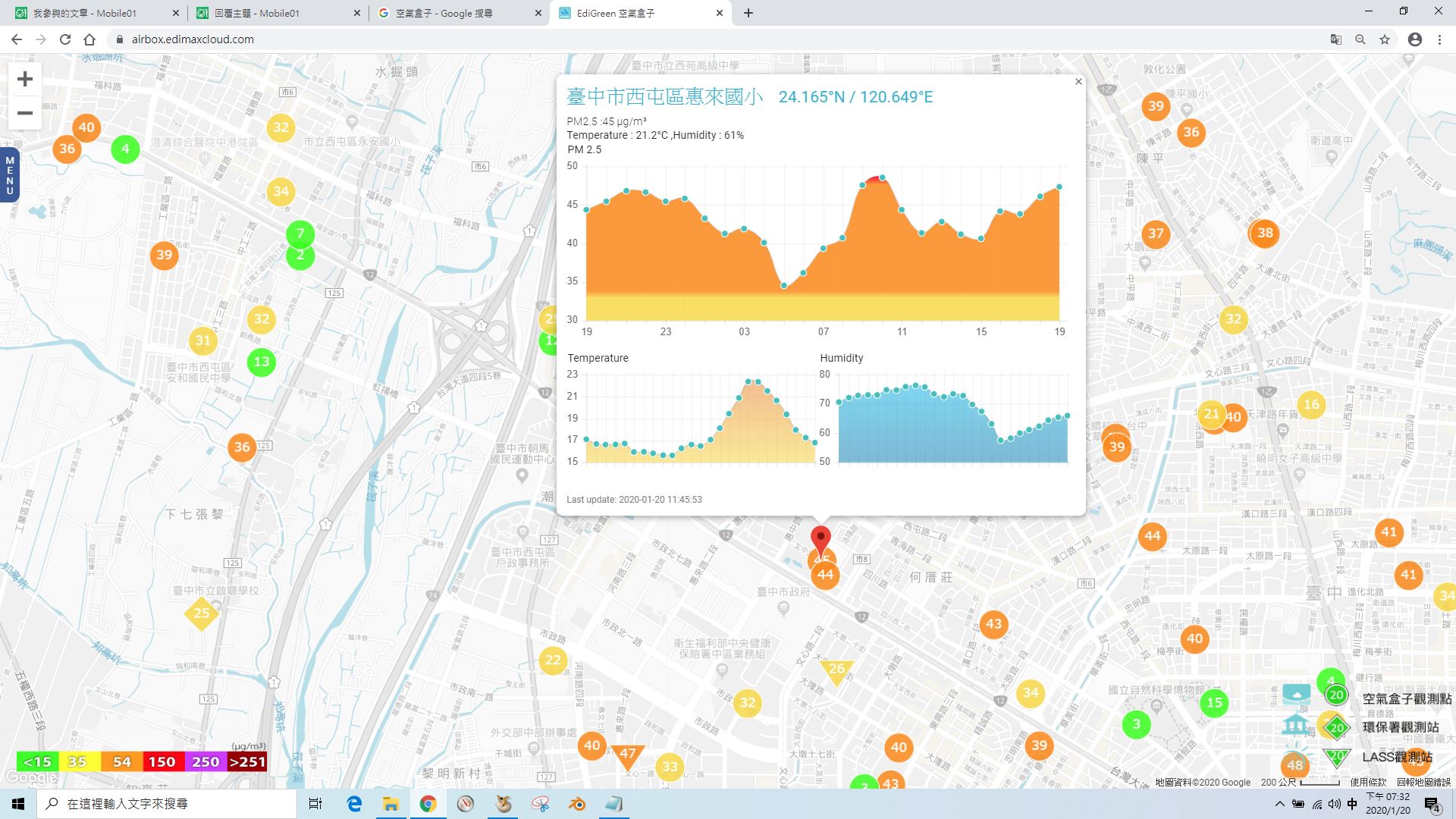
Task: Select the orange 43 sensor marker near 漢口路
Action: click(x=993, y=624)
